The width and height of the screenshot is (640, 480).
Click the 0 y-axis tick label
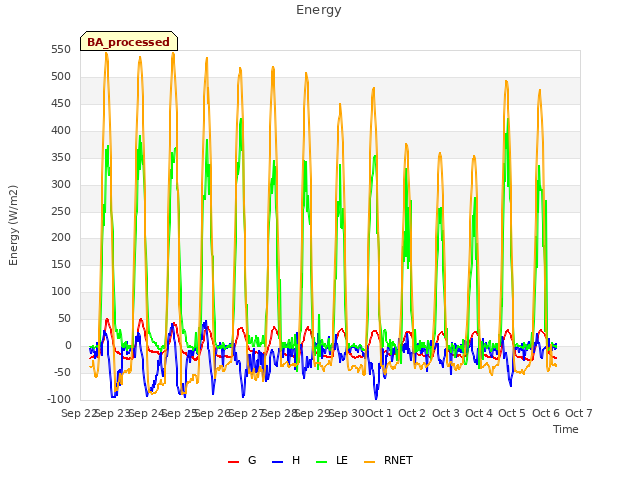pyautogui.click(x=68, y=345)
